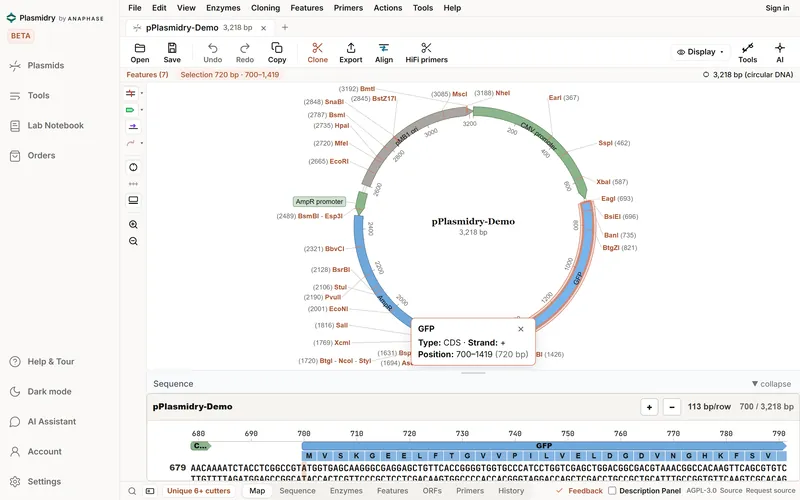Click the purple primer arrow icon
Image resolution: width=800 pixels, height=500 pixels.
pos(133,127)
